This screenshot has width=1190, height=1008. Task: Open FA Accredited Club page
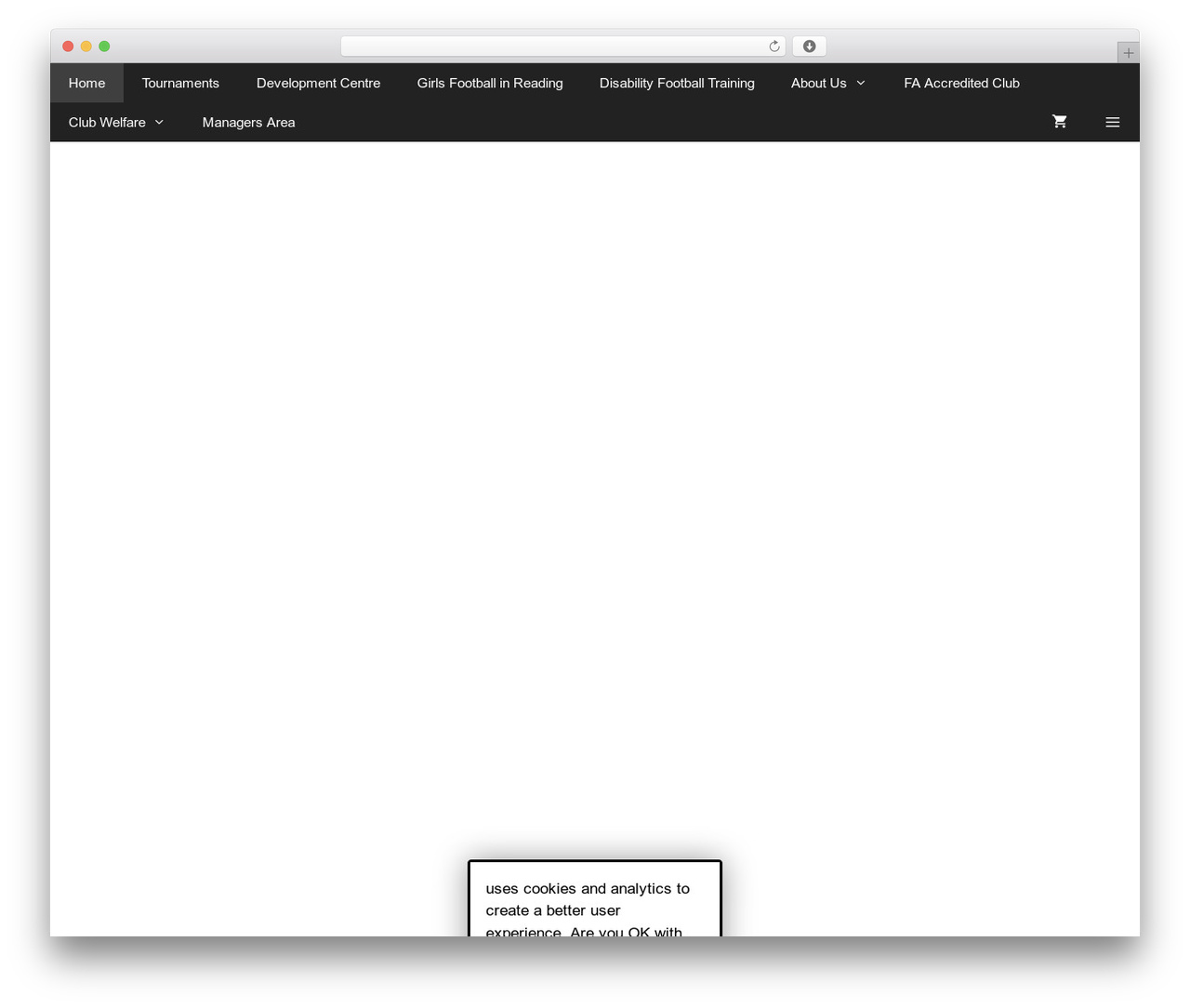pyautogui.click(x=961, y=83)
